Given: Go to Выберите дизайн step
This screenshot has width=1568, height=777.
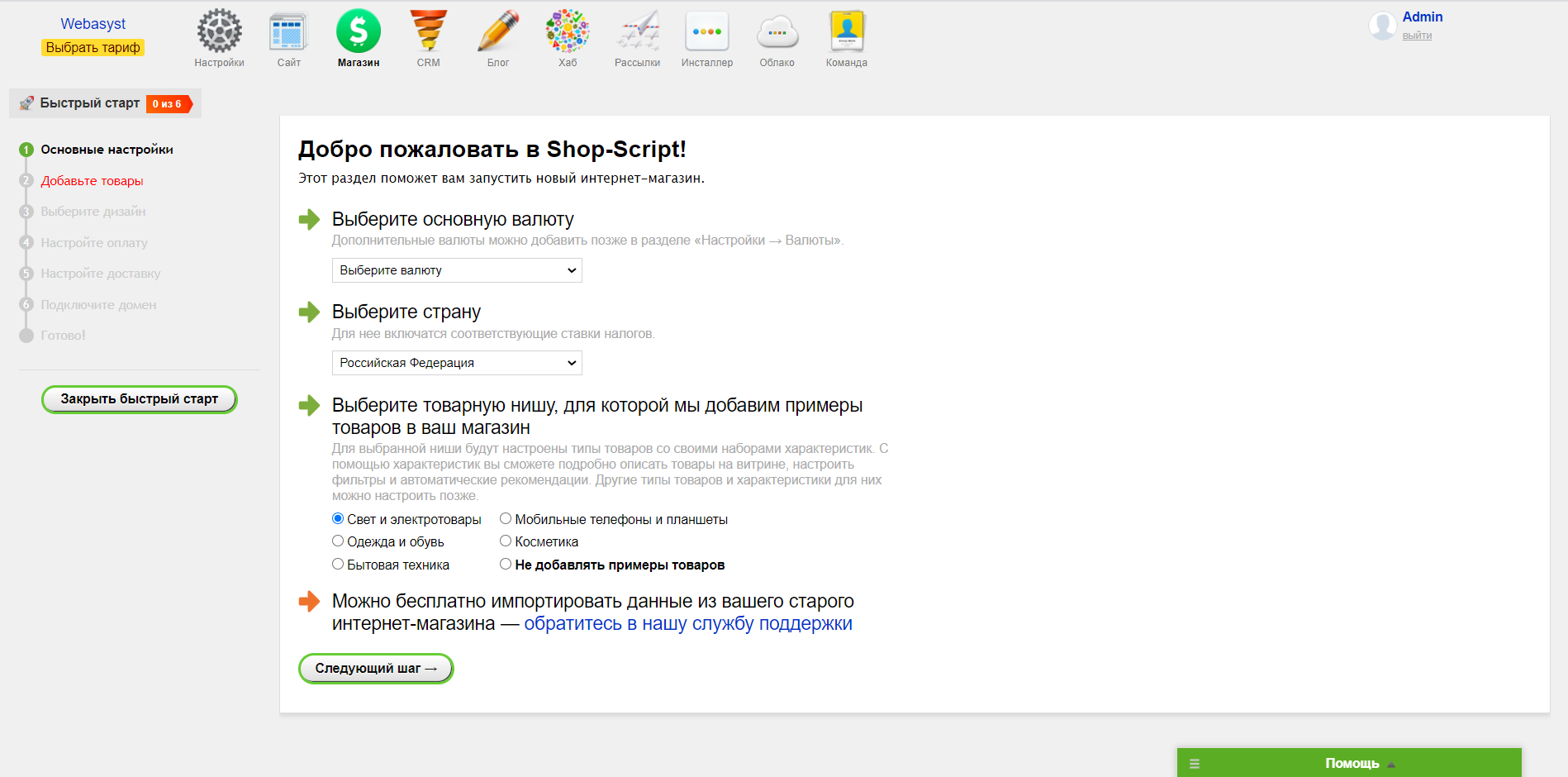Looking at the screenshot, I should [x=93, y=212].
